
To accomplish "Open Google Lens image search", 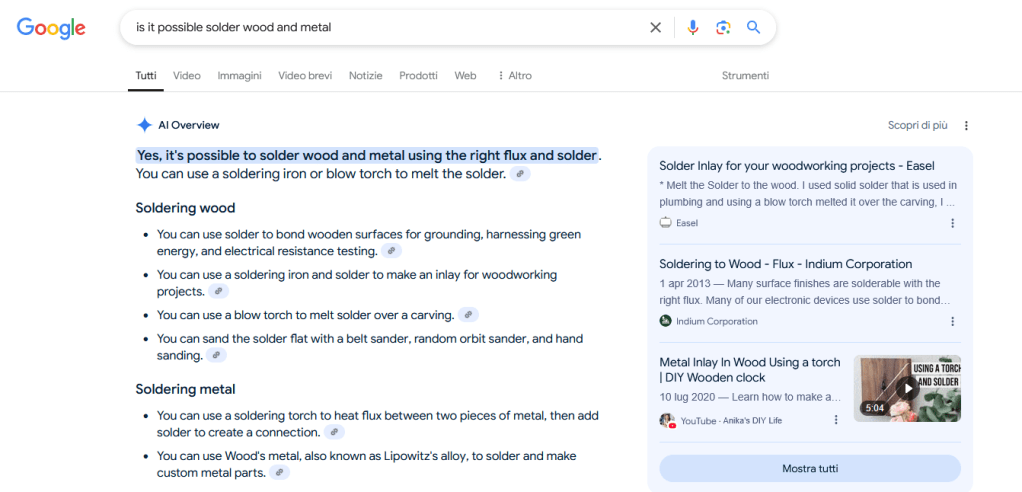I will click(x=723, y=28).
